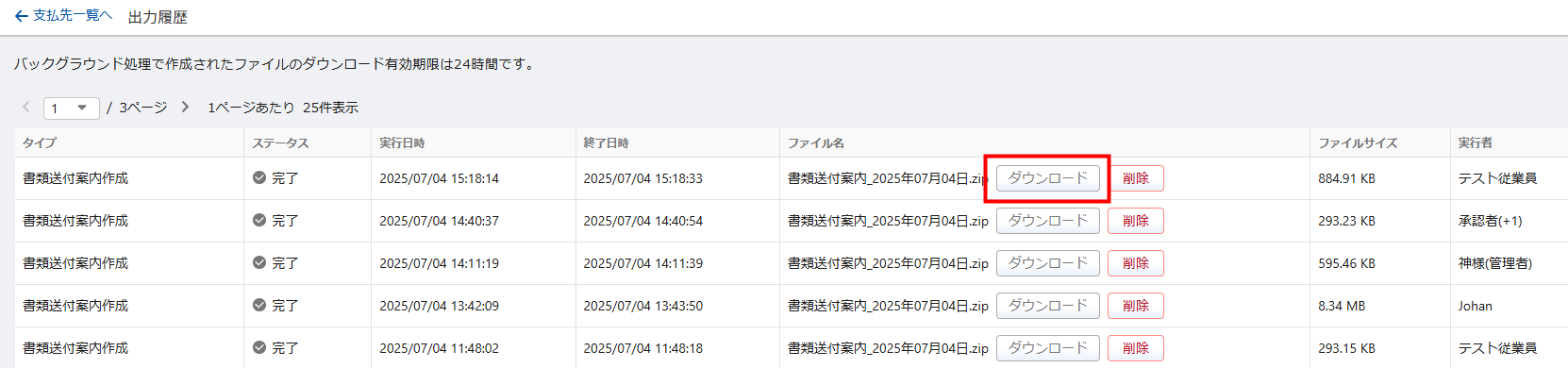Click the previous page chevron
This screenshot has height=368, width=1568.
(x=26, y=107)
